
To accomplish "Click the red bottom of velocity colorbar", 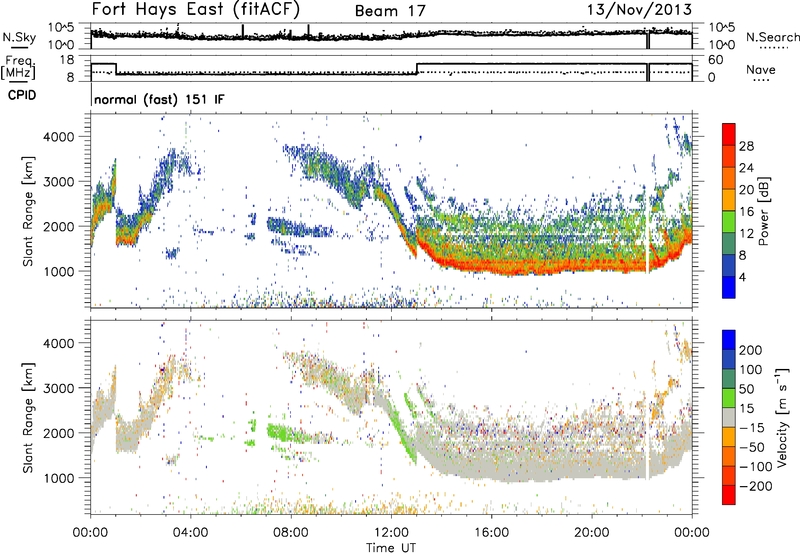I will [x=729, y=495].
